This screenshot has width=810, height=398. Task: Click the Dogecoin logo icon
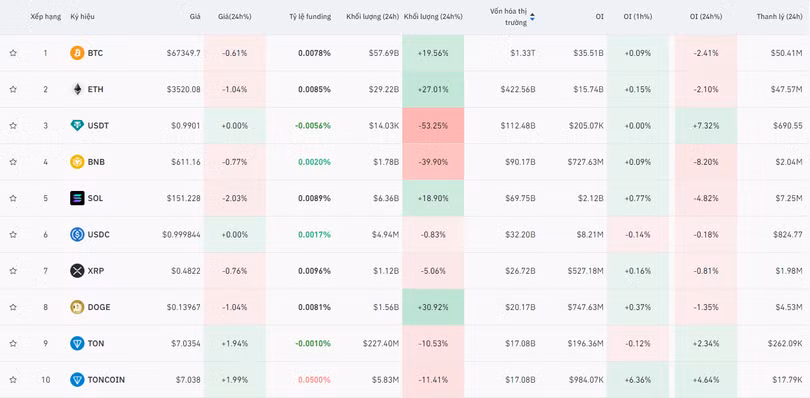click(x=77, y=307)
